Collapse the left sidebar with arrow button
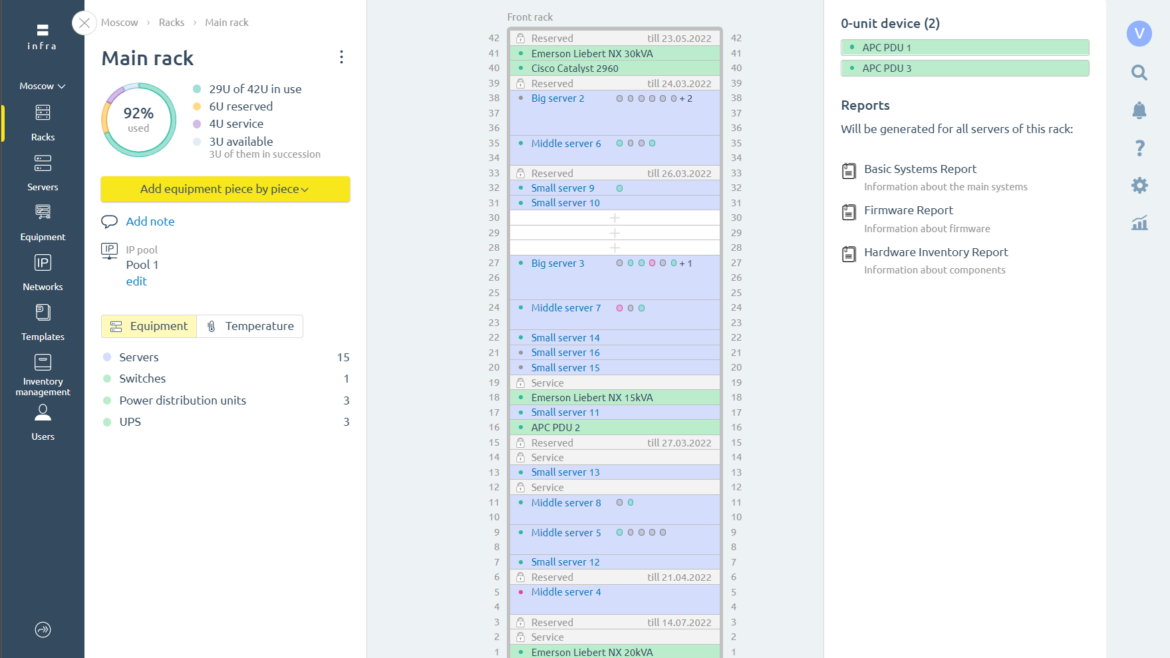Viewport: 1170px width, 658px height. pos(42,629)
